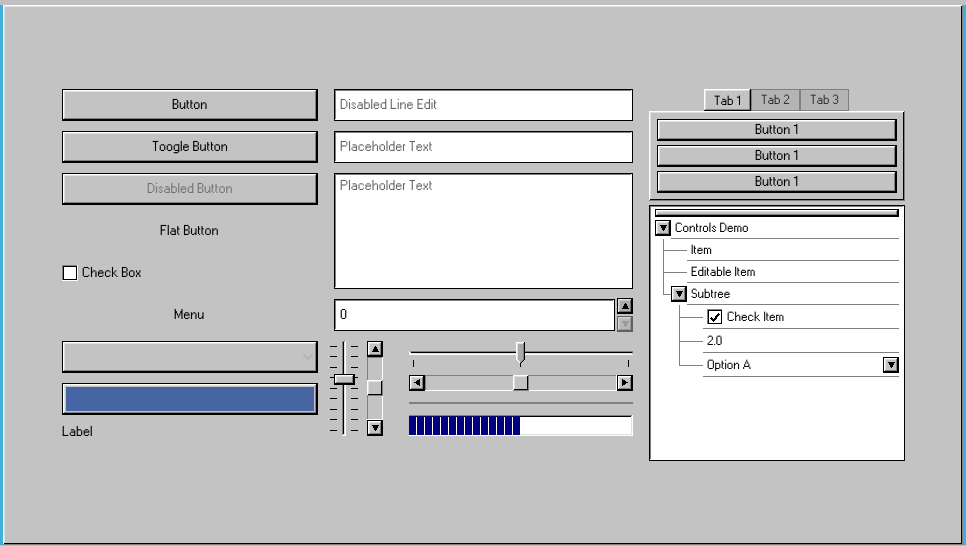Click the Disabled Line Edit field
This screenshot has height=546, width=966.
click(484, 105)
